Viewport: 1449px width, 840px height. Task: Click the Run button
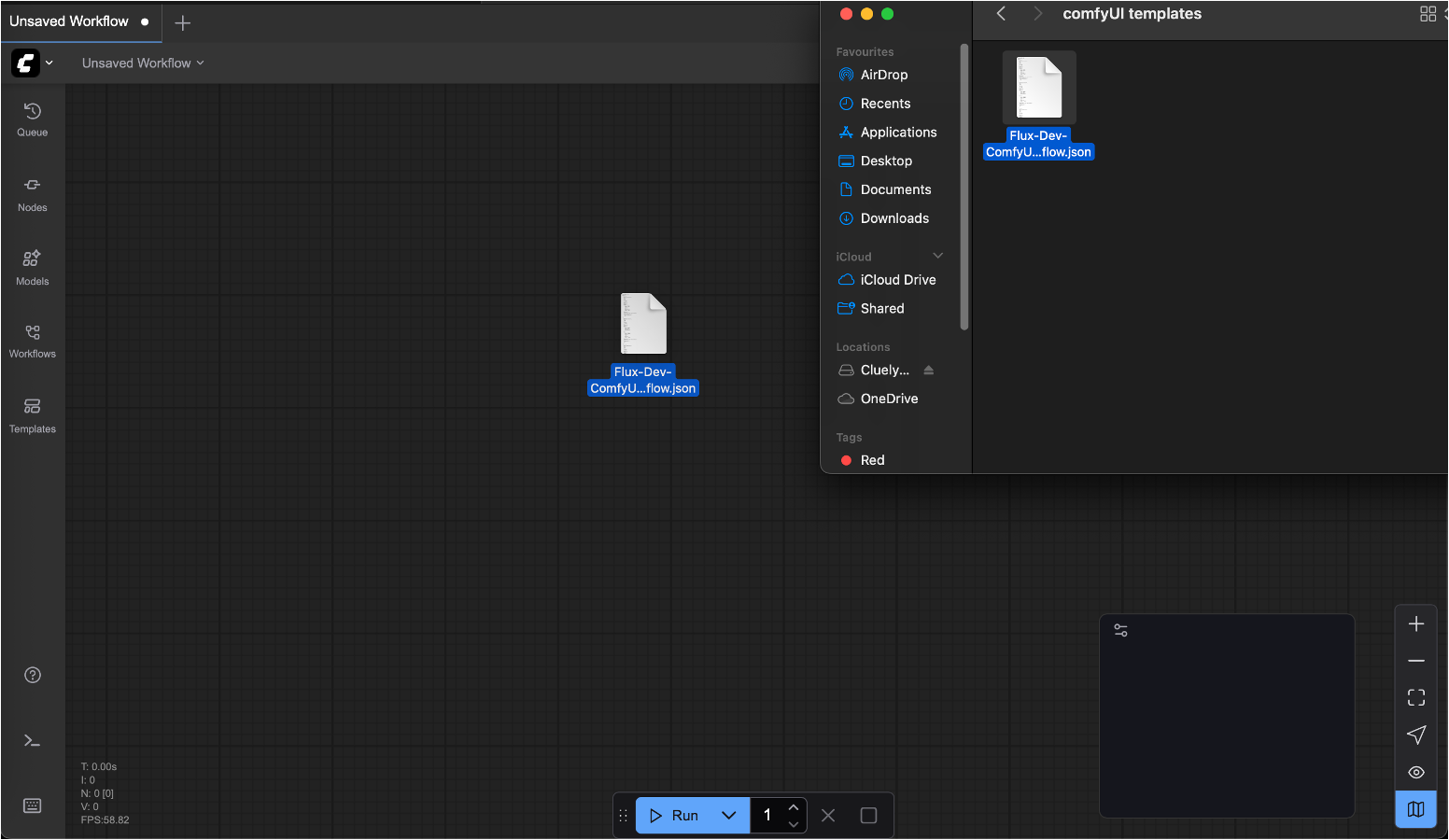[674, 815]
